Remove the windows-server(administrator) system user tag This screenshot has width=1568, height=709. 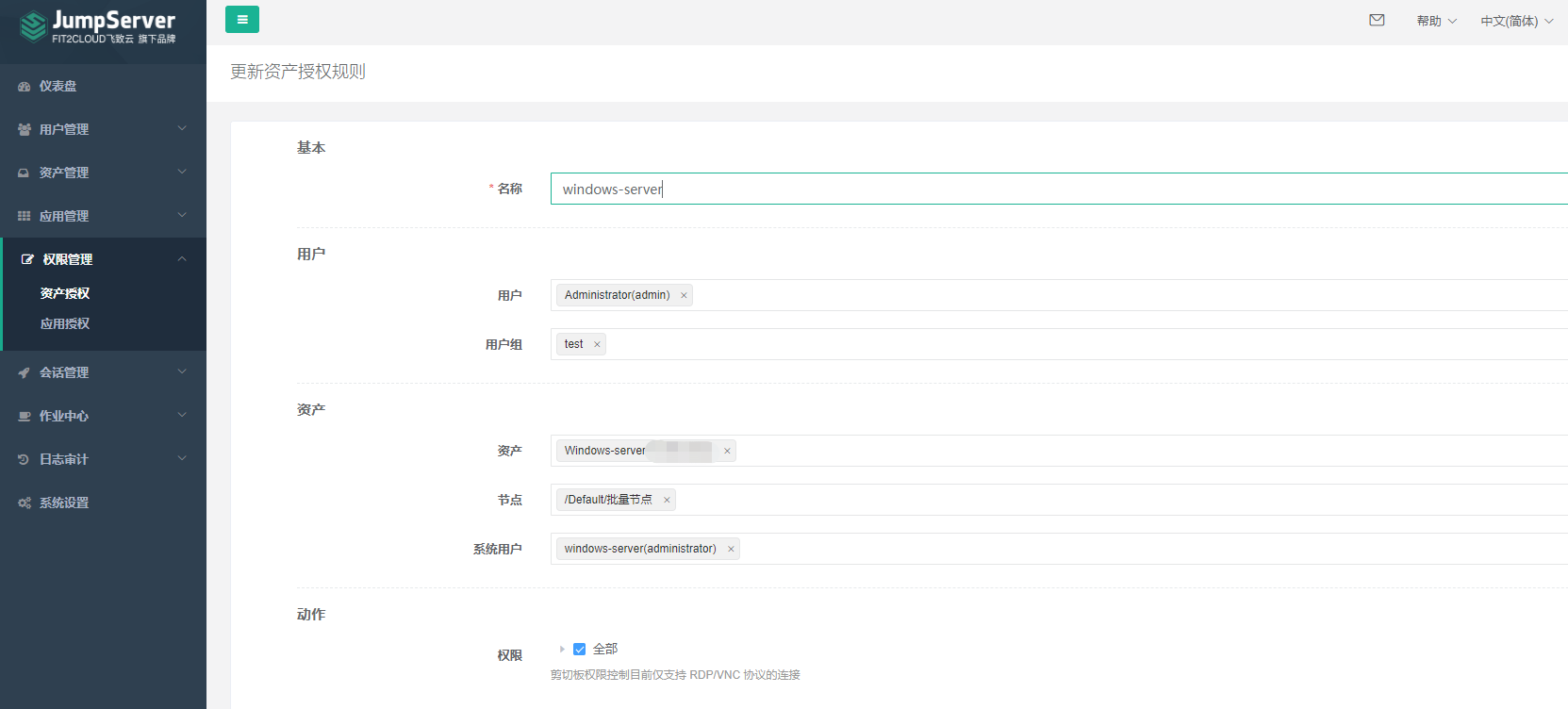click(731, 549)
